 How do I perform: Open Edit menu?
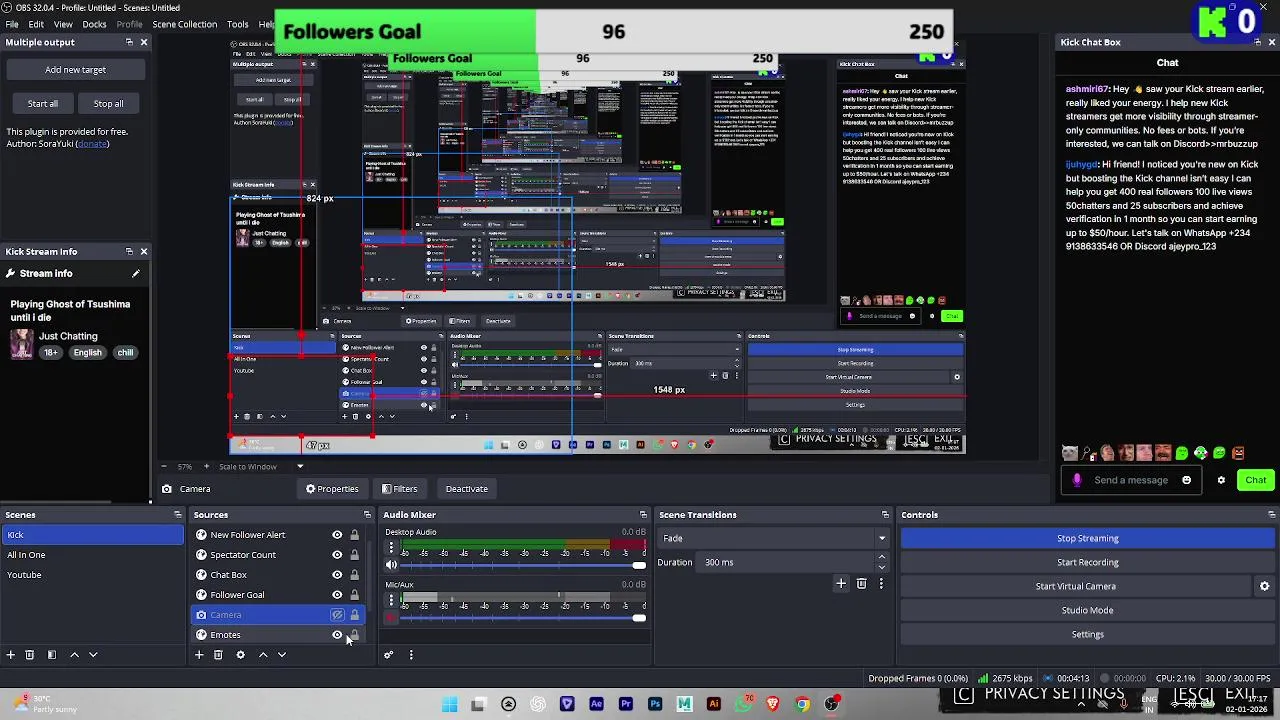click(36, 24)
